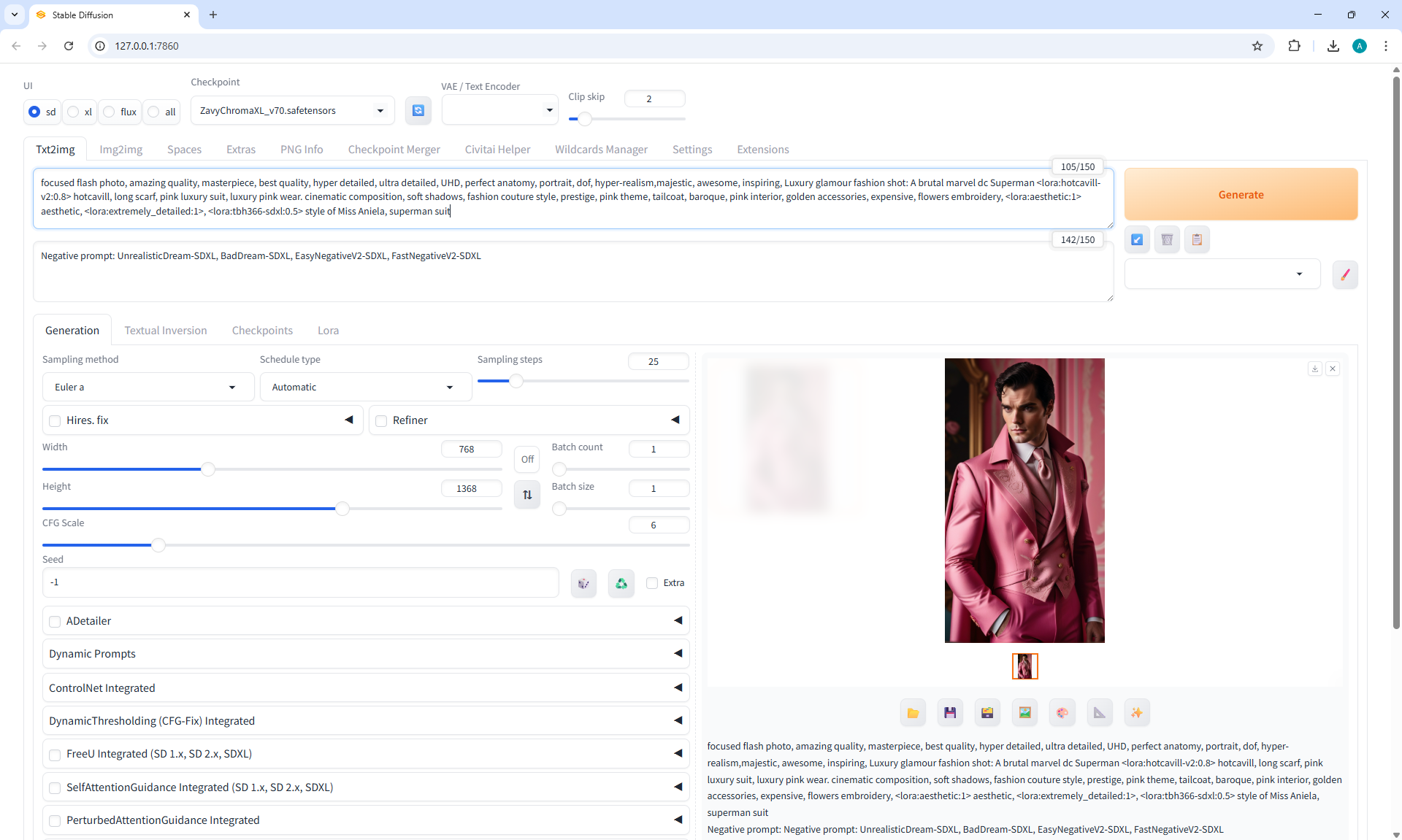Click the generated image thumbnail below preview
Viewport: 1402px width, 840px height.
(x=1024, y=666)
